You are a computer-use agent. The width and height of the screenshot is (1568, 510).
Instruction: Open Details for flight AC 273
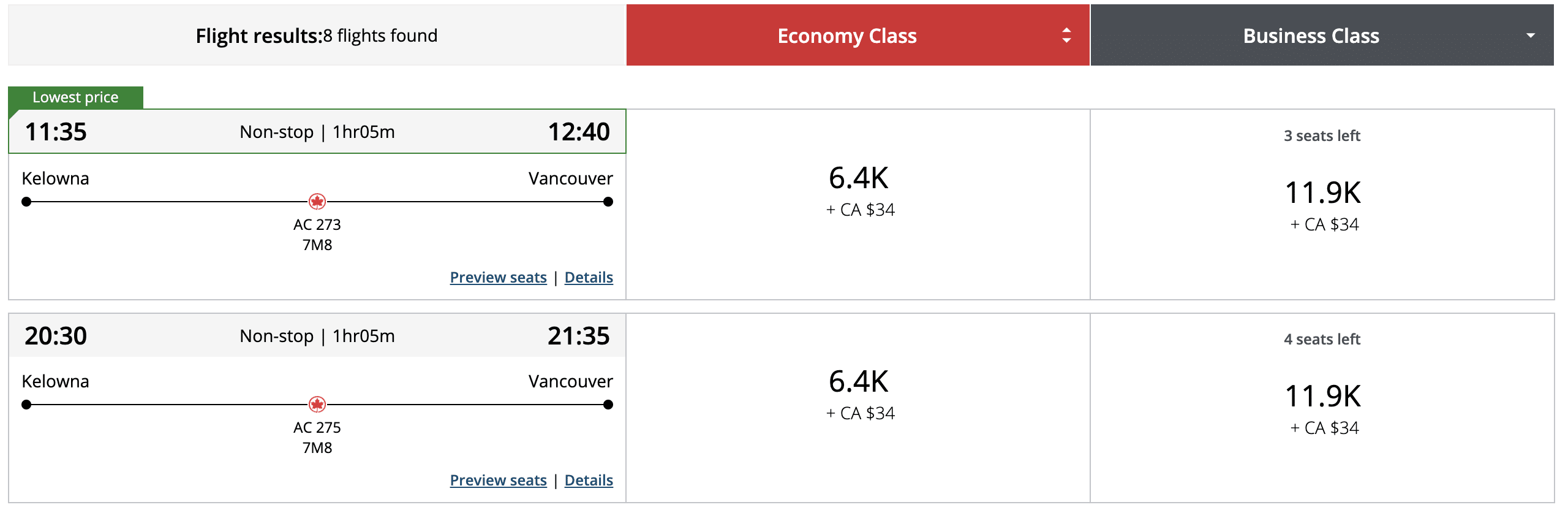[589, 278]
